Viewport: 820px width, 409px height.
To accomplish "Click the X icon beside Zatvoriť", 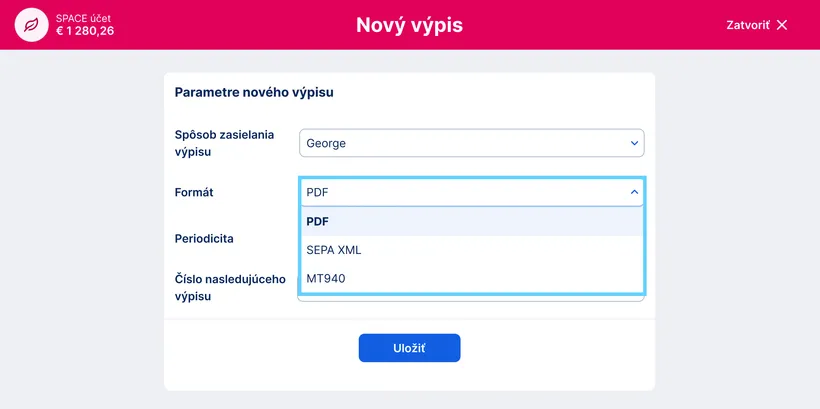I will 782,25.
